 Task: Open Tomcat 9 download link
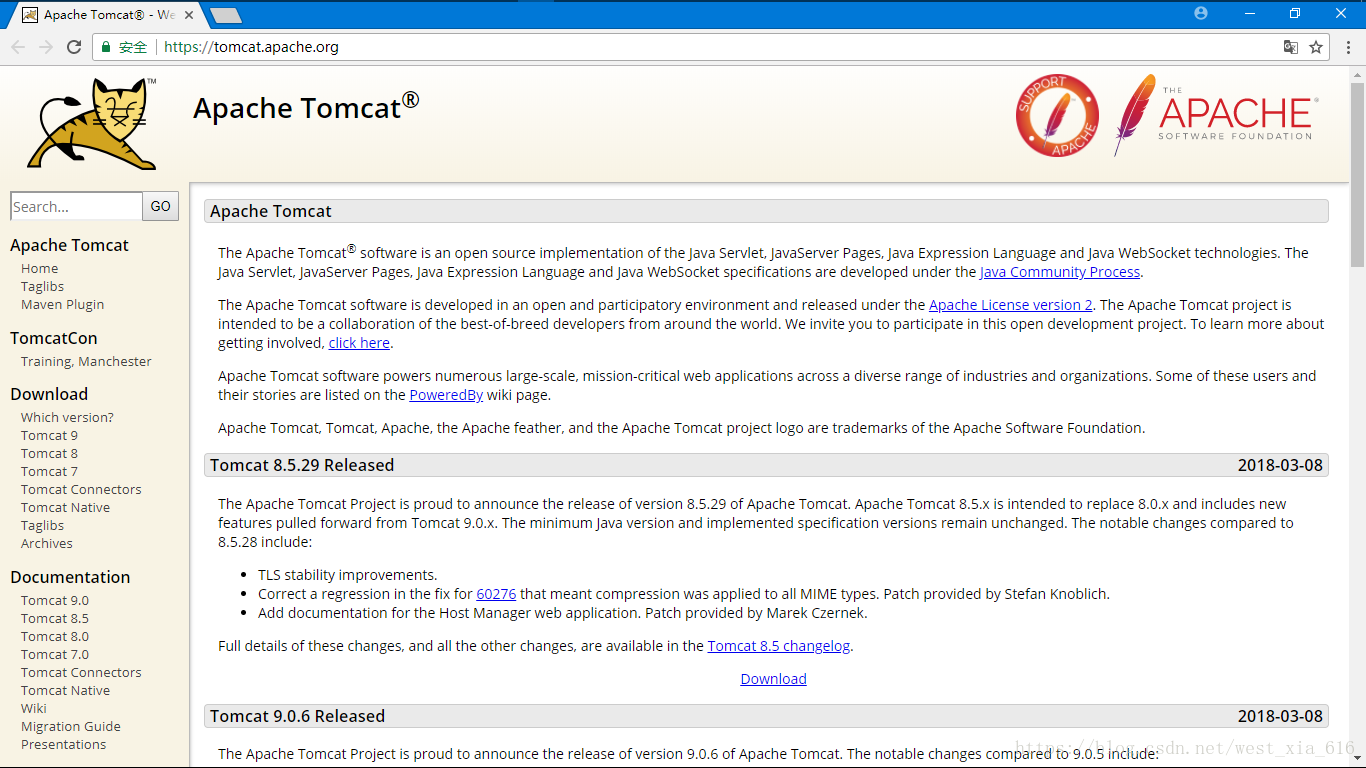click(x=49, y=435)
